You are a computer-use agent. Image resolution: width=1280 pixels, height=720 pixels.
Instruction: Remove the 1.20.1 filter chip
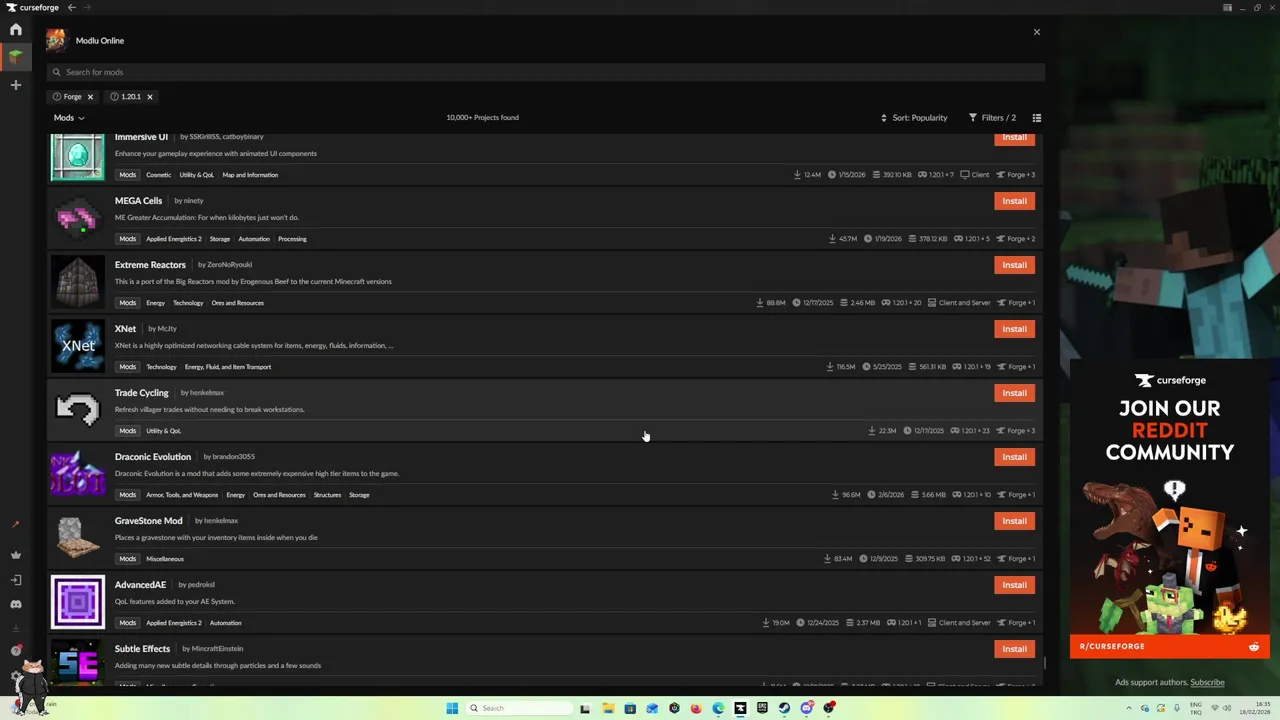click(x=150, y=97)
